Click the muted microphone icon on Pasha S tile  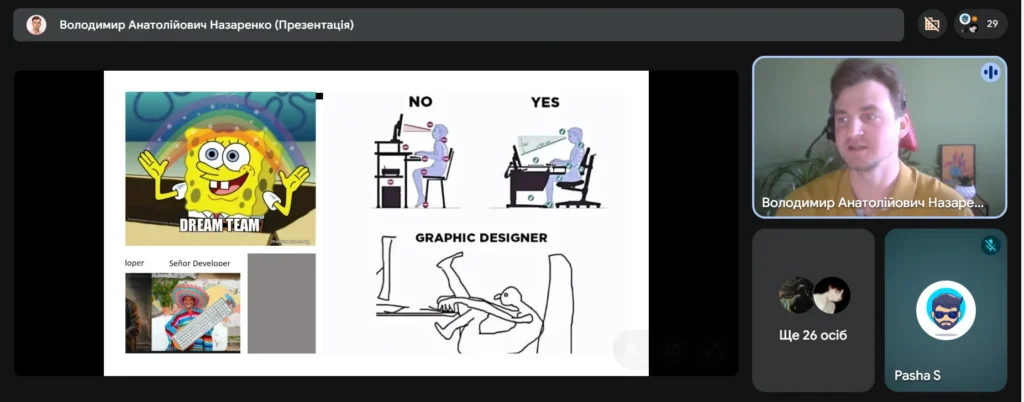[x=990, y=245]
